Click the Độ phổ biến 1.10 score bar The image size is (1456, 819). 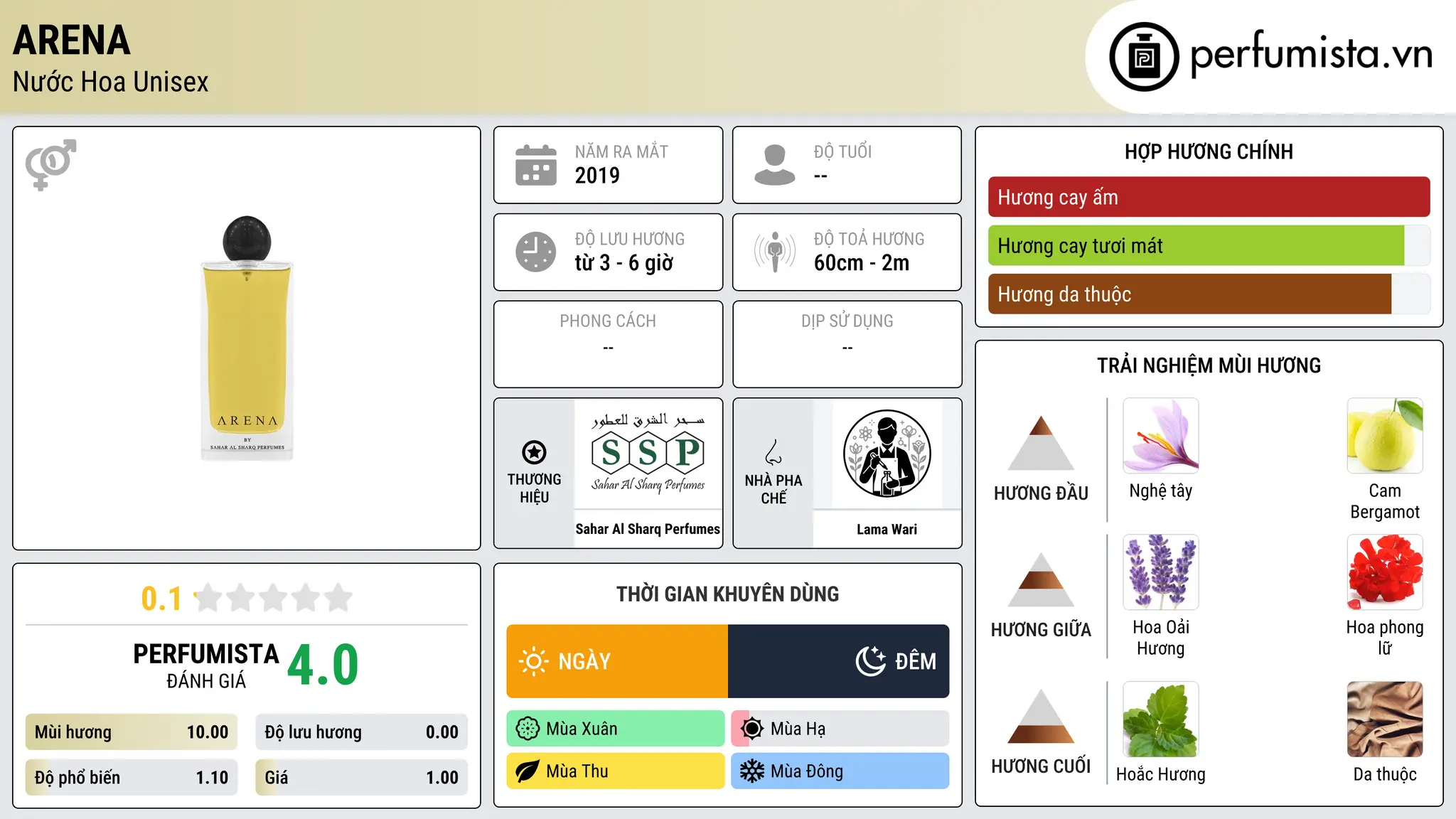click(132, 778)
